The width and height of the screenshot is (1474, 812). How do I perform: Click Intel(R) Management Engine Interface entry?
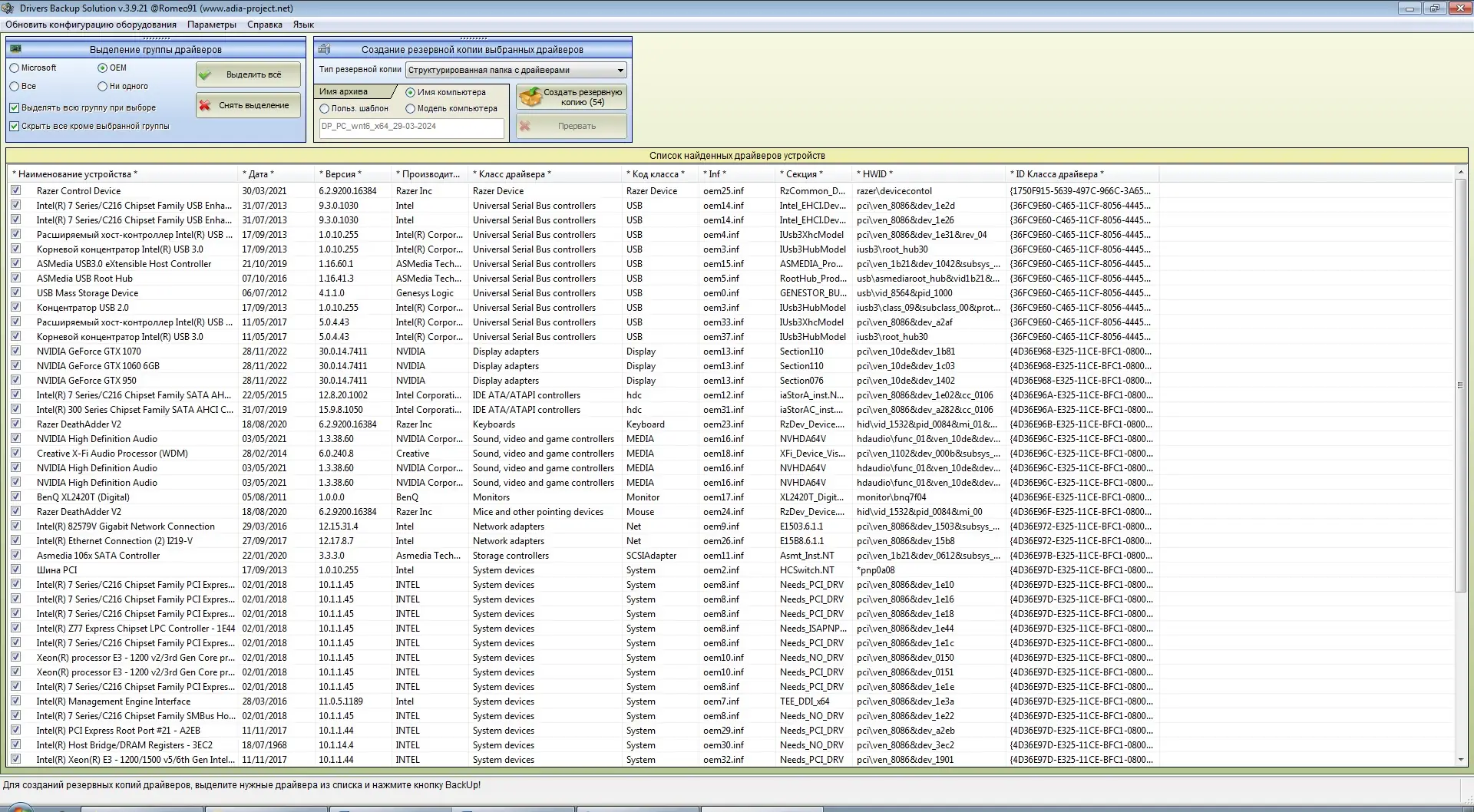(113, 701)
